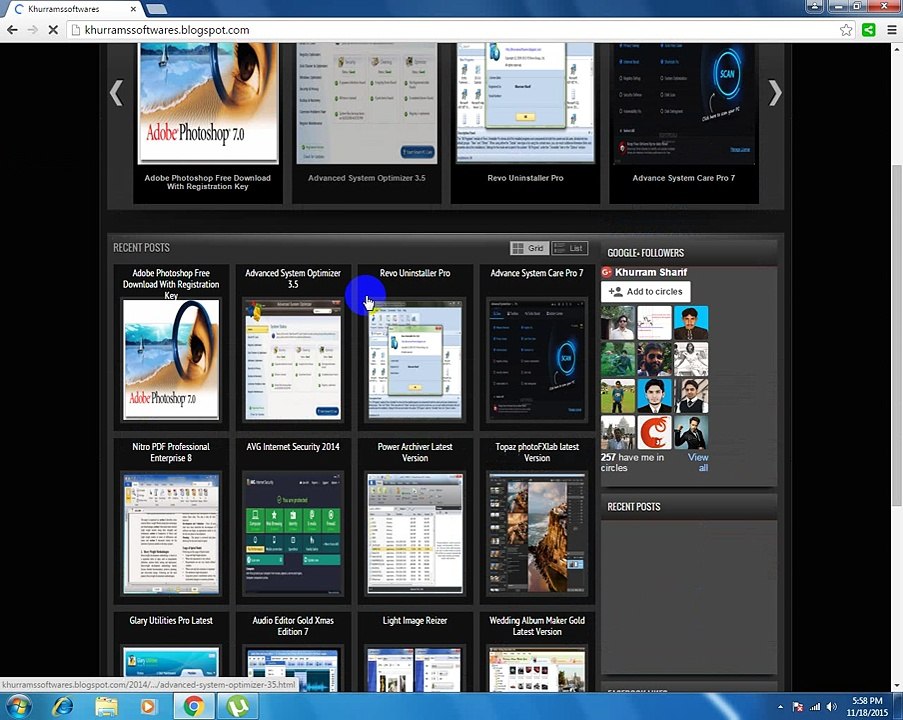Open carousel Adobe Photoshop 7.0 image
The image size is (903, 720).
(208, 103)
